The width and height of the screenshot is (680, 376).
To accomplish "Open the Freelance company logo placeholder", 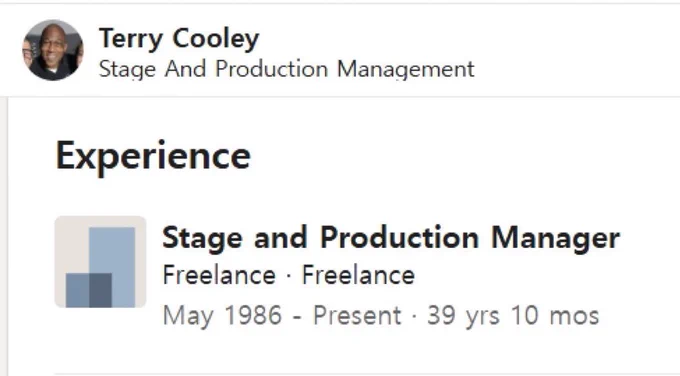I will tap(100, 262).
